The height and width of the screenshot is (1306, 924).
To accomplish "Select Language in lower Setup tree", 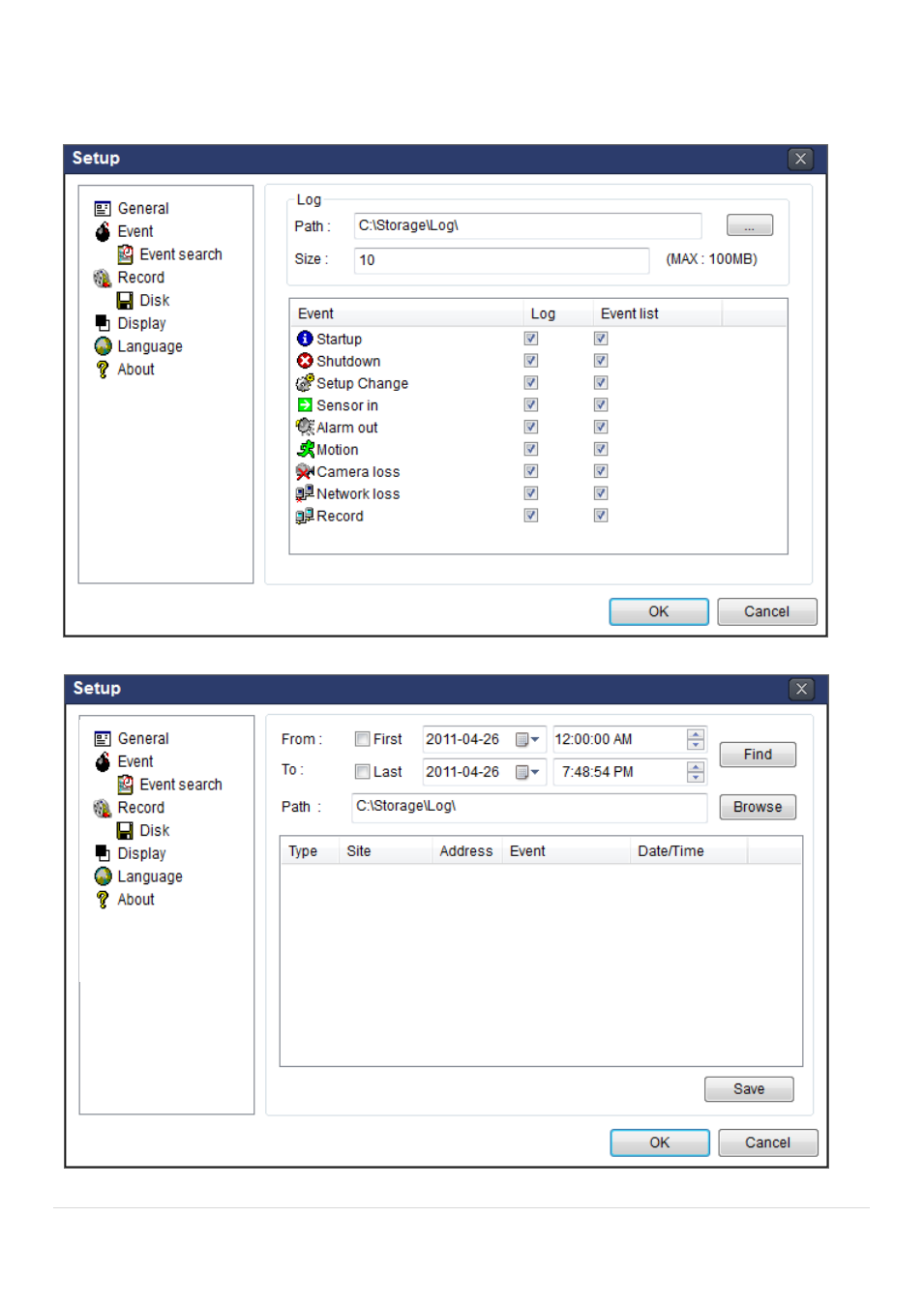I will (x=150, y=876).
